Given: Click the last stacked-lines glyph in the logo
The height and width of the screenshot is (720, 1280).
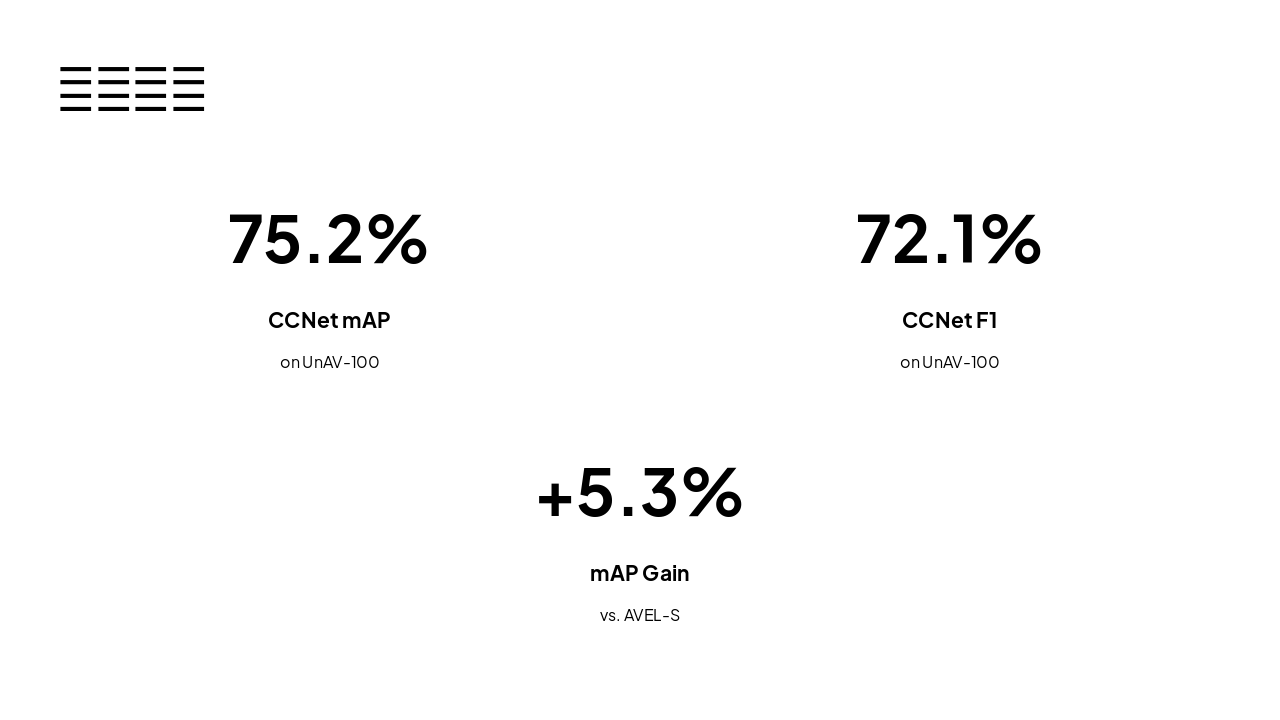Looking at the screenshot, I should (x=189, y=89).
